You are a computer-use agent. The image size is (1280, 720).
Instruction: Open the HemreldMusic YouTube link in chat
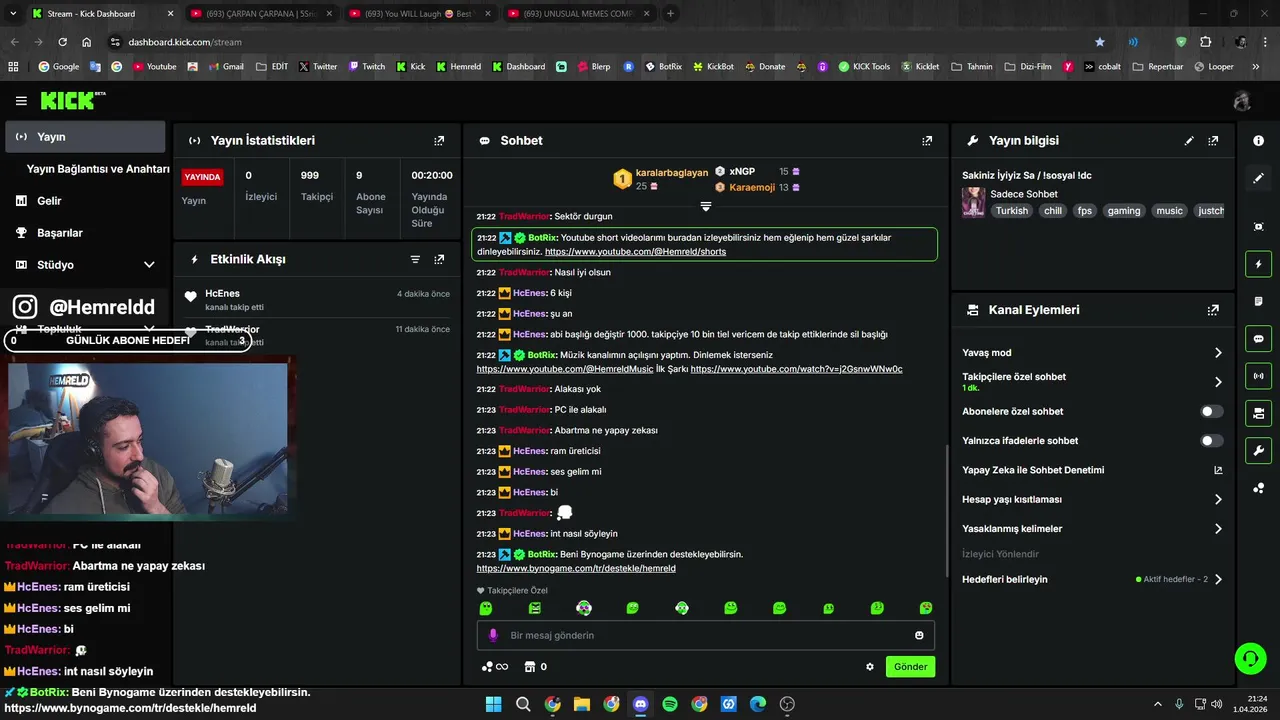pos(564,369)
